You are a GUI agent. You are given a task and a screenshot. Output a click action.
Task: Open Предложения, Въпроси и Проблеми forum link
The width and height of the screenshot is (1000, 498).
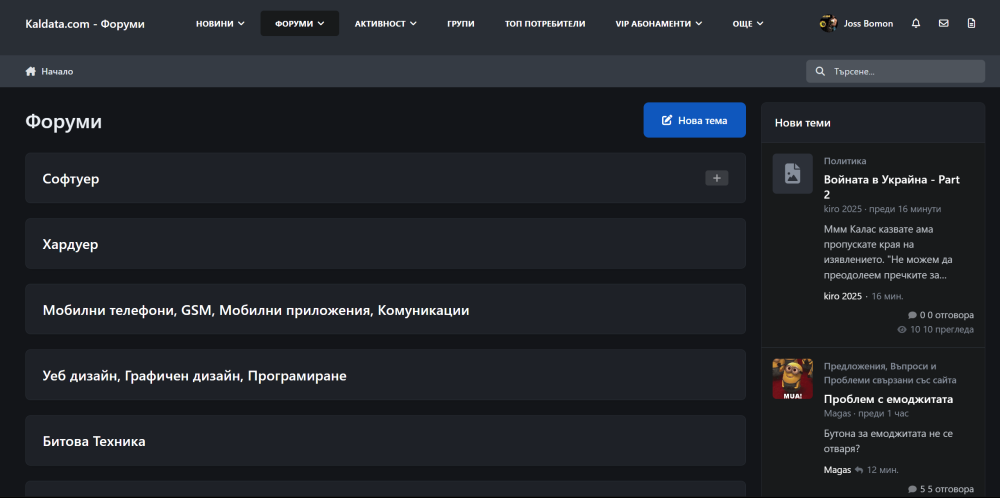[x=890, y=373]
